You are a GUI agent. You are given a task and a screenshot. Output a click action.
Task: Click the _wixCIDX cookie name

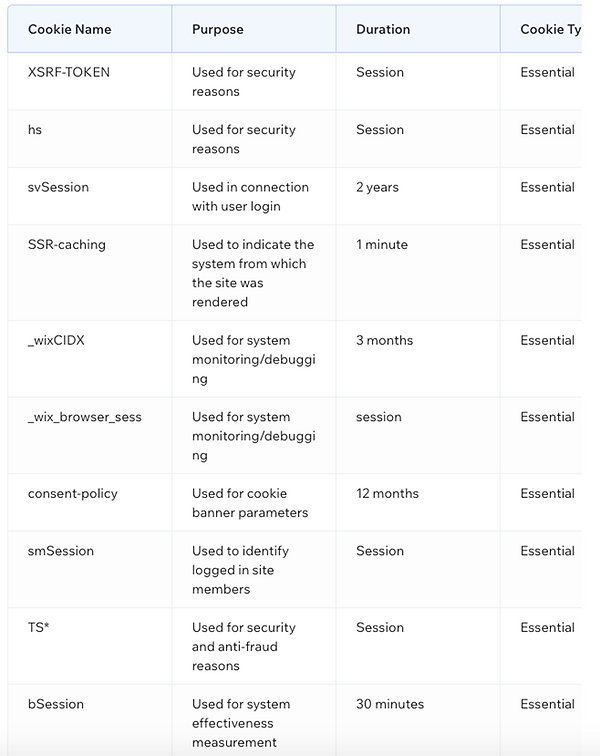57,340
